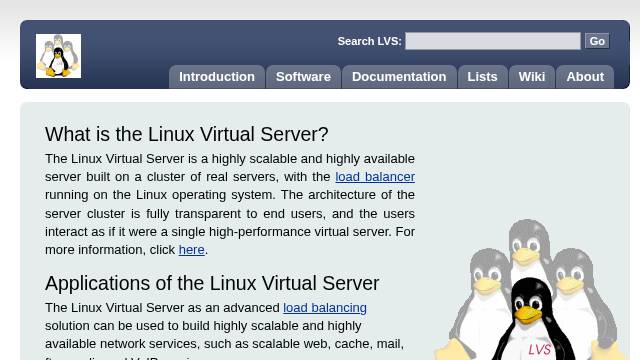Screen dimensions: 640x360
Task: Open the Software tab
Action: [303, 77]
